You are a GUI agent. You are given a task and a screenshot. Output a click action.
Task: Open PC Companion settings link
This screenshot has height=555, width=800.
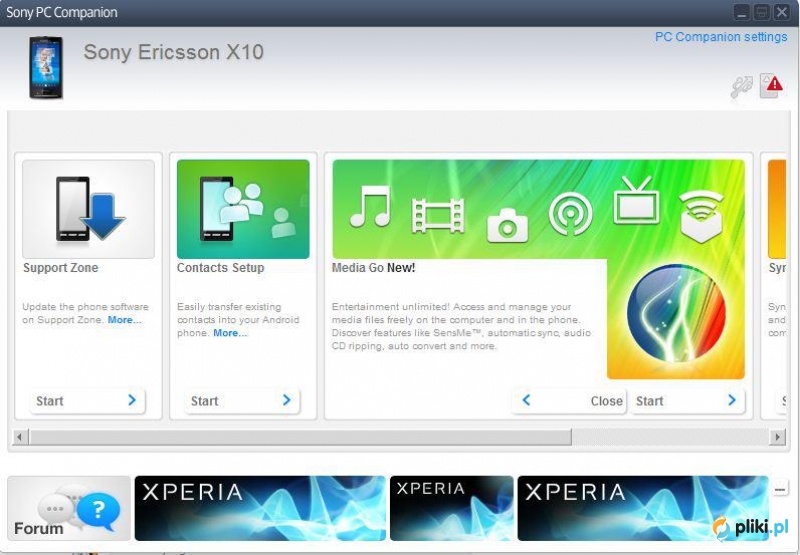pyautogui.click(x=720, y=37)
